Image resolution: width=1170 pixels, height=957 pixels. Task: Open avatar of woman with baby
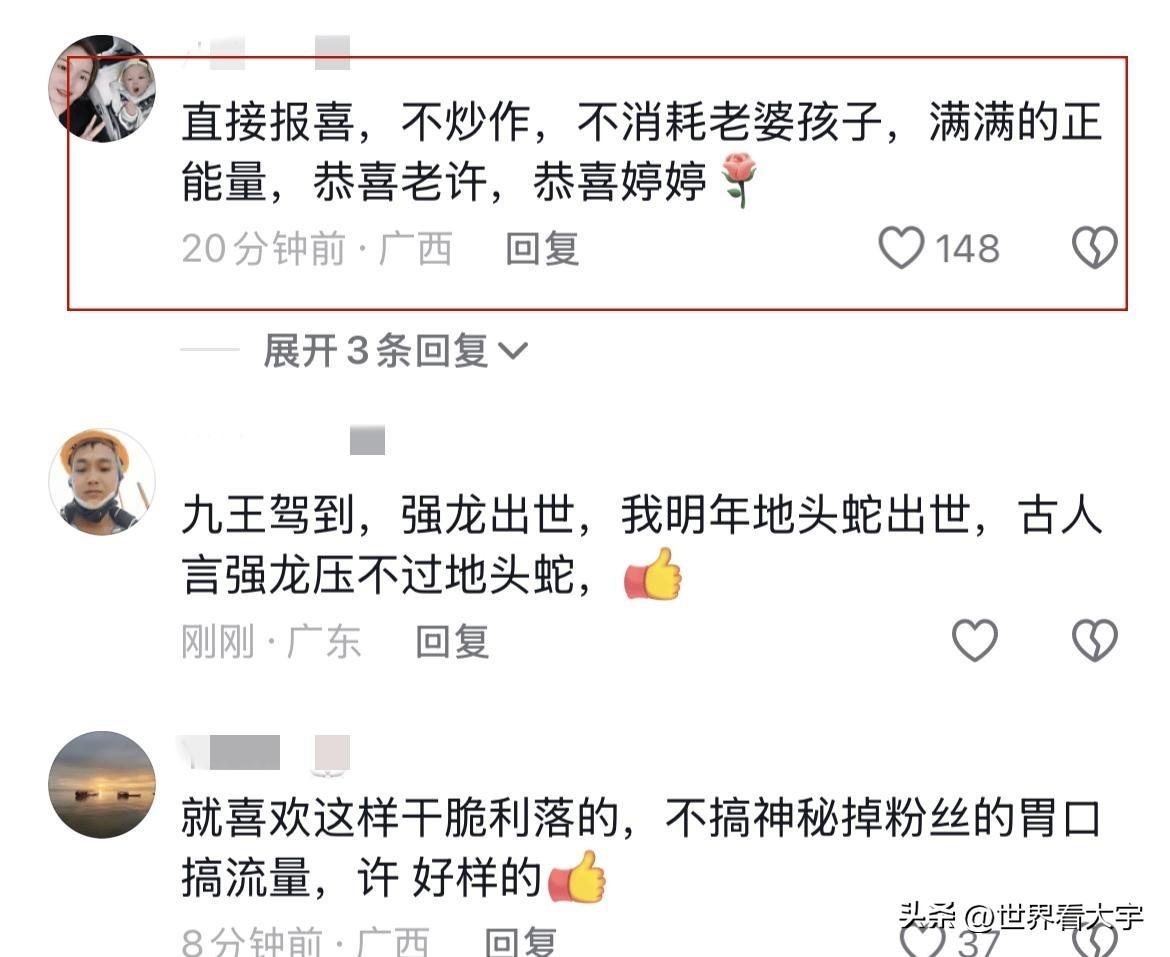coord(102,88)
